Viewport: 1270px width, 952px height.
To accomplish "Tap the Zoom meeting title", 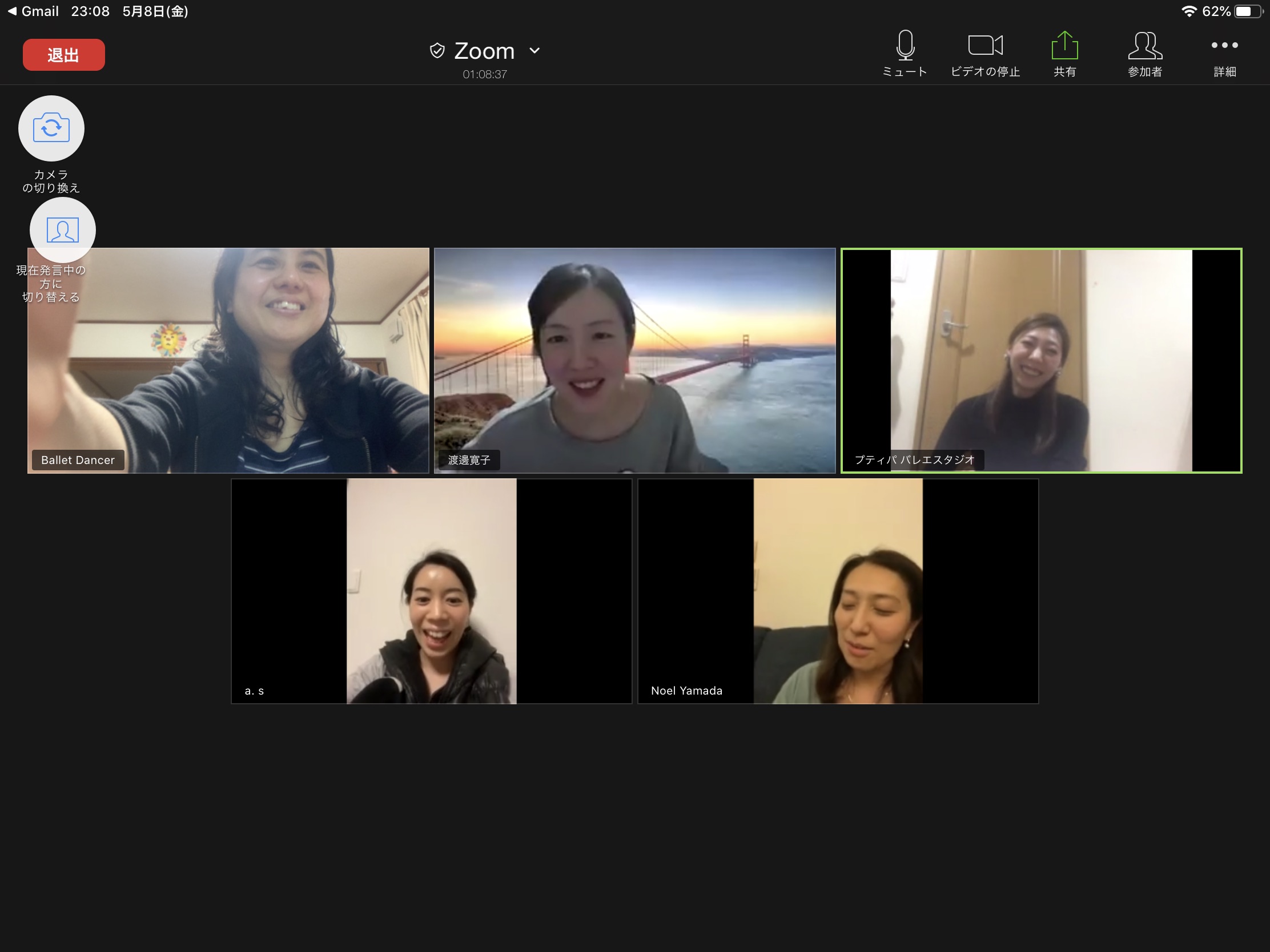I will click(484, 50).
